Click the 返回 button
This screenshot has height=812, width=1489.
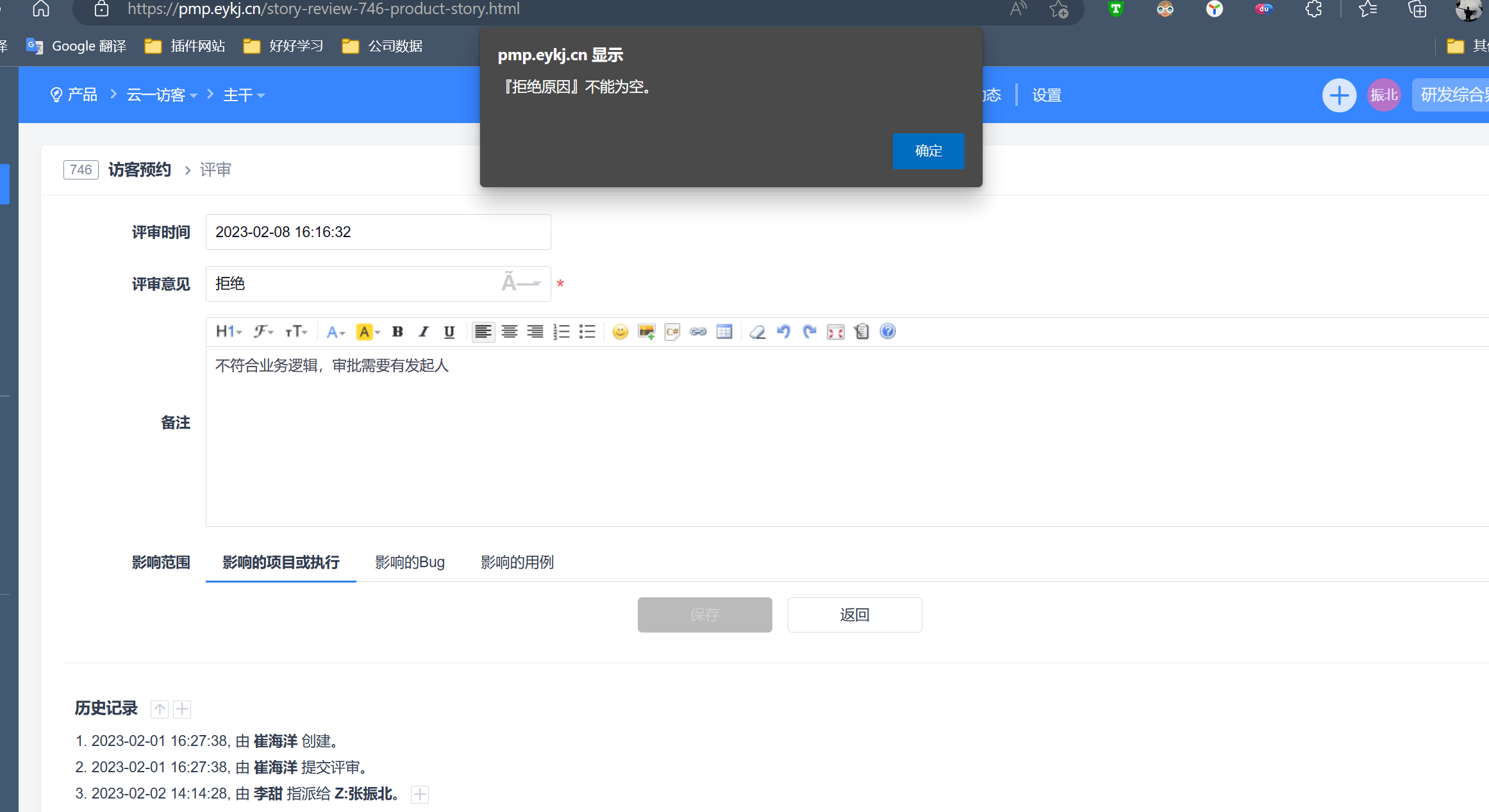click(x=854, y=615)
